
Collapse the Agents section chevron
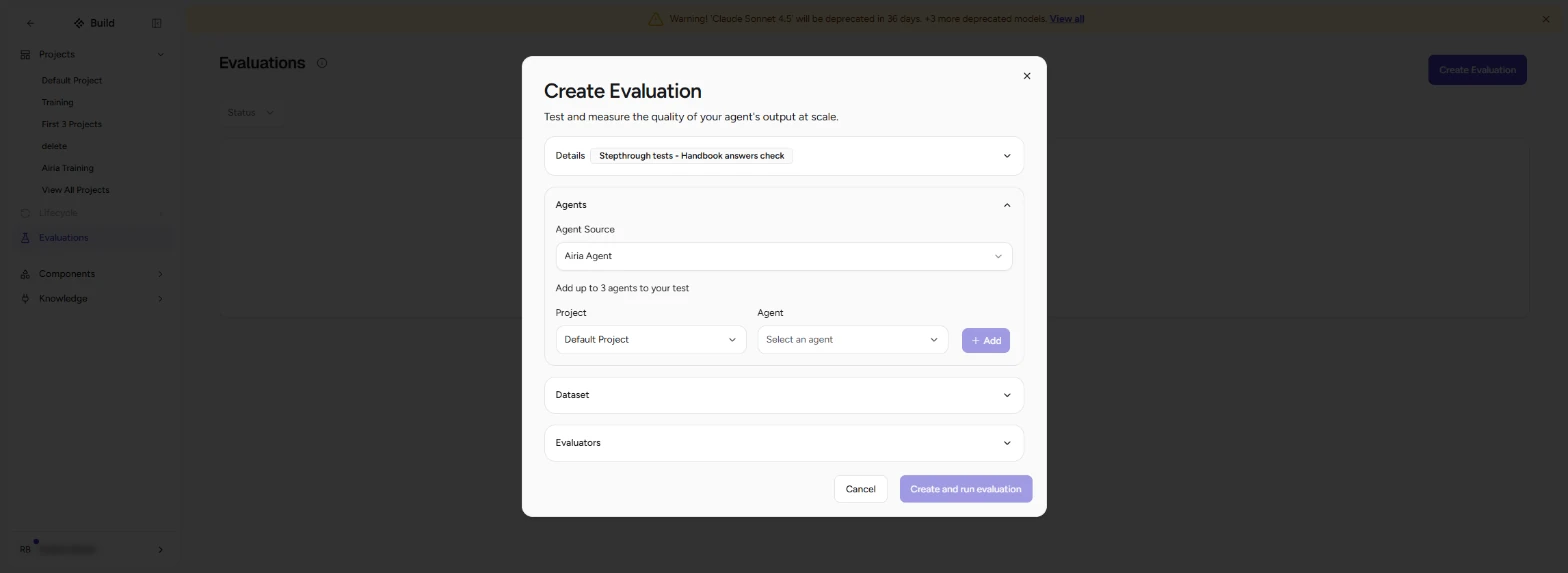click(x=1007, y=205)
